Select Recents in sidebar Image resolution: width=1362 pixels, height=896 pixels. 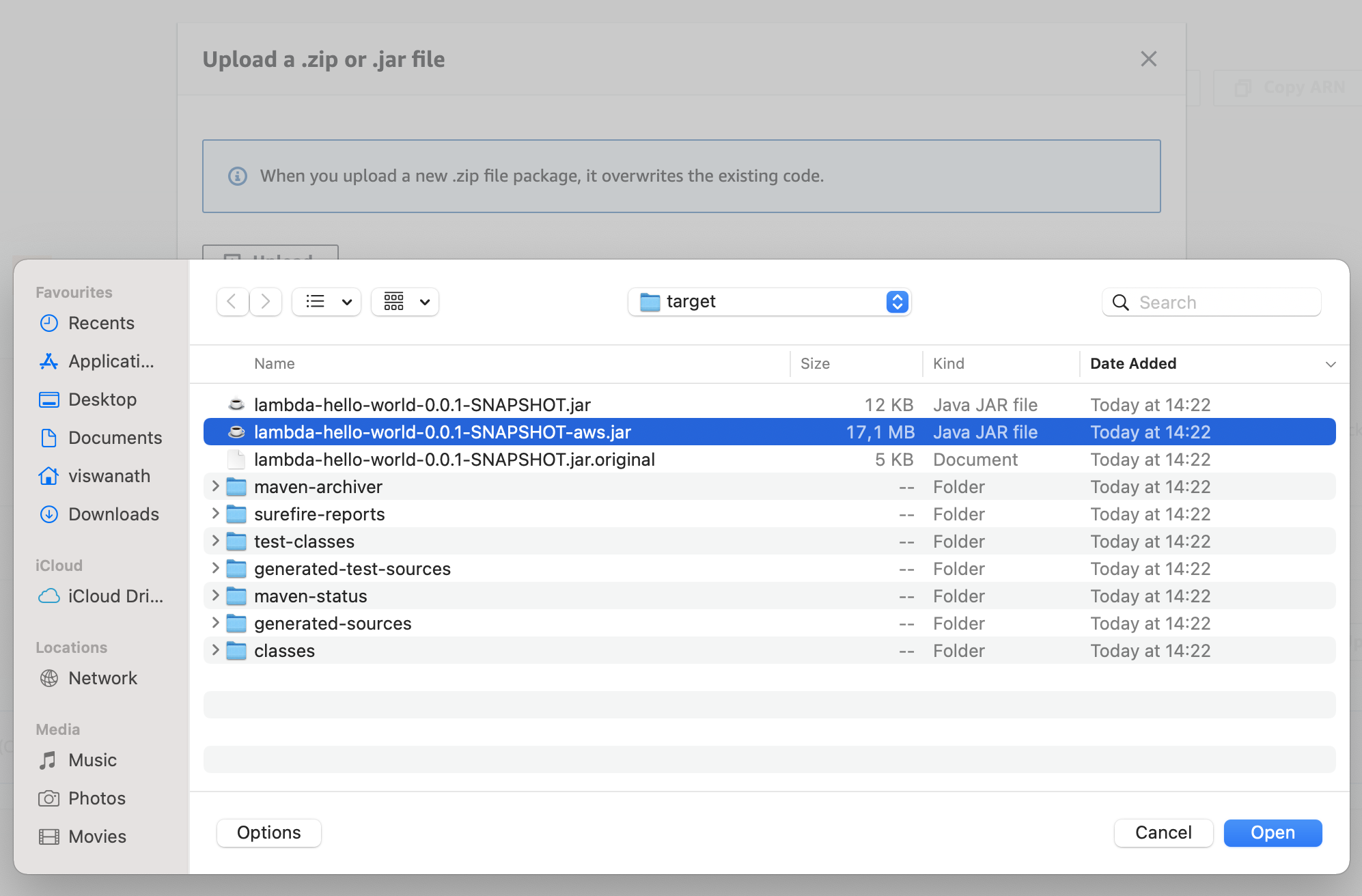point(101,323)
